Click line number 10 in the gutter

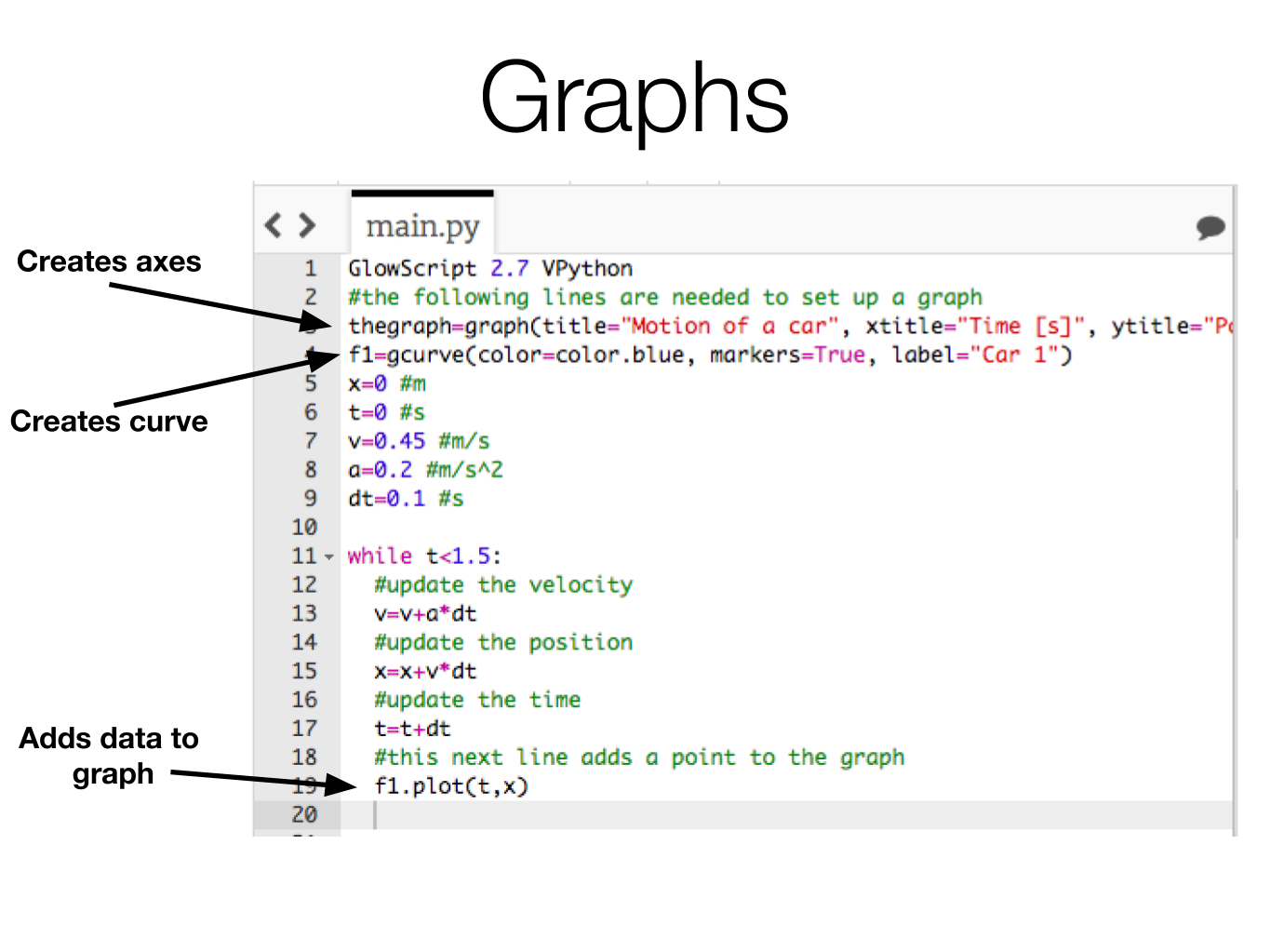[304, 528]
